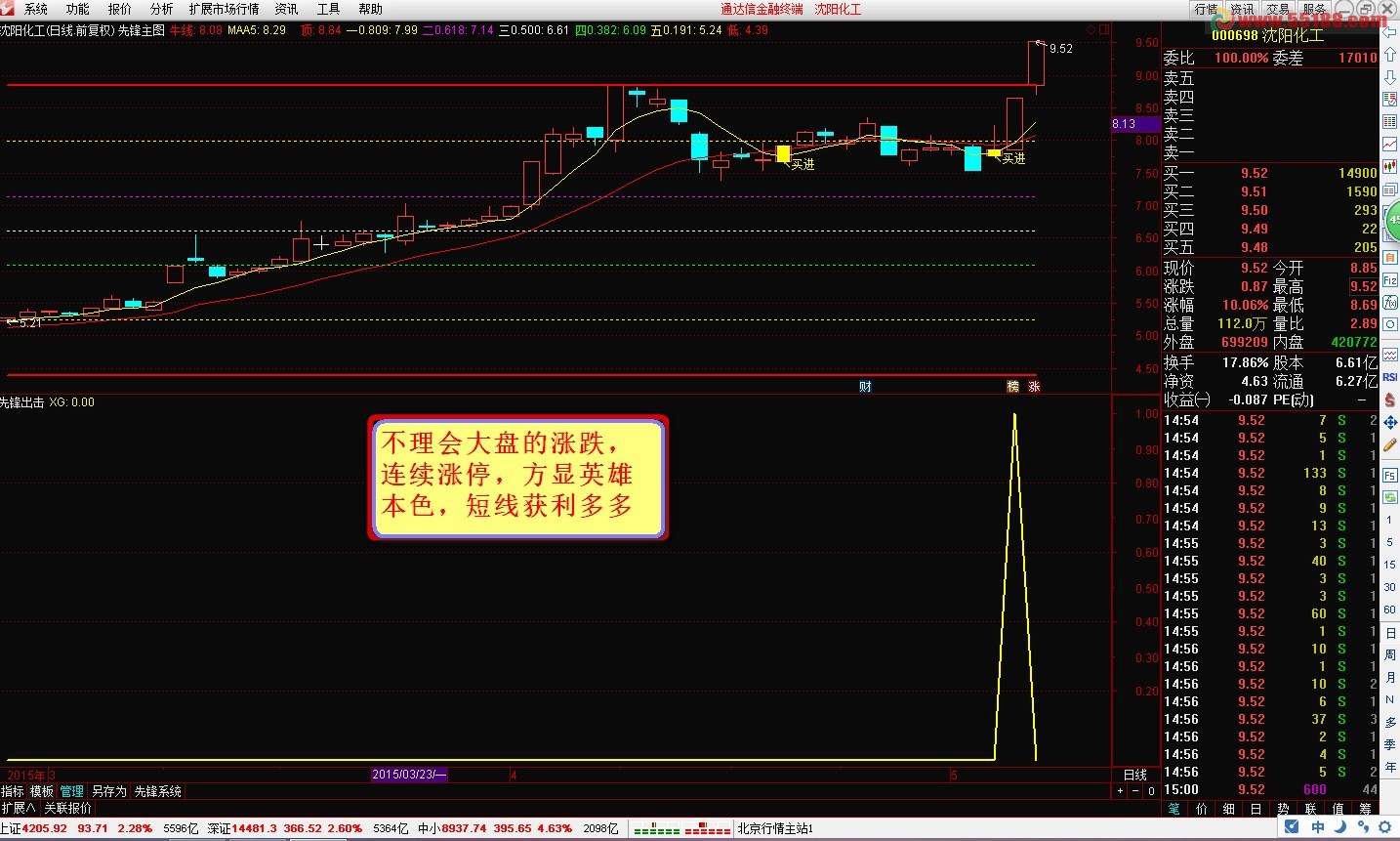1400x841 pixels.
Task: Select the 60-minute period button
Action: pyautogui.click(x=1390, y=610)
